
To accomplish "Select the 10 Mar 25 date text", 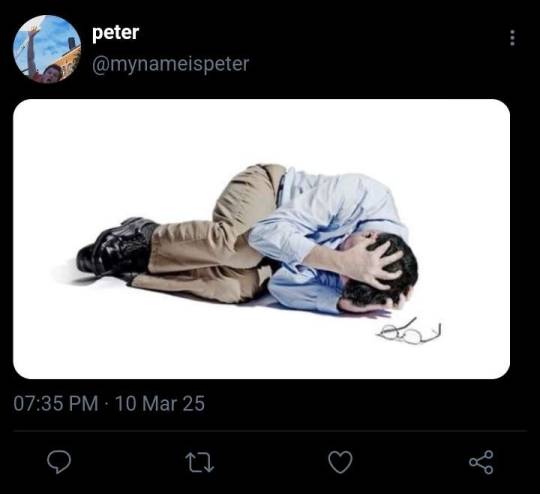I will (160, 403).
